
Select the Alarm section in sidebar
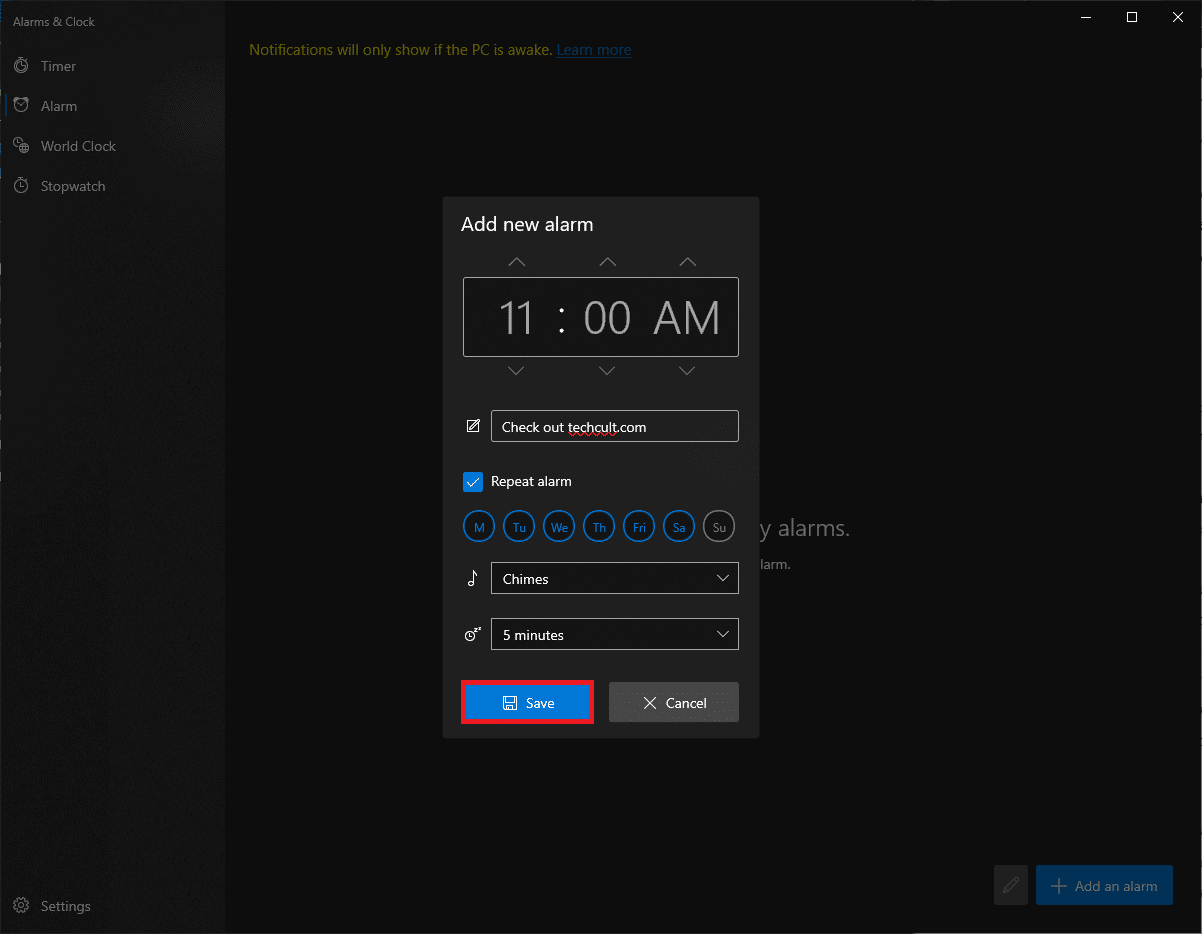pyautogui.click(x=58, y=105)
